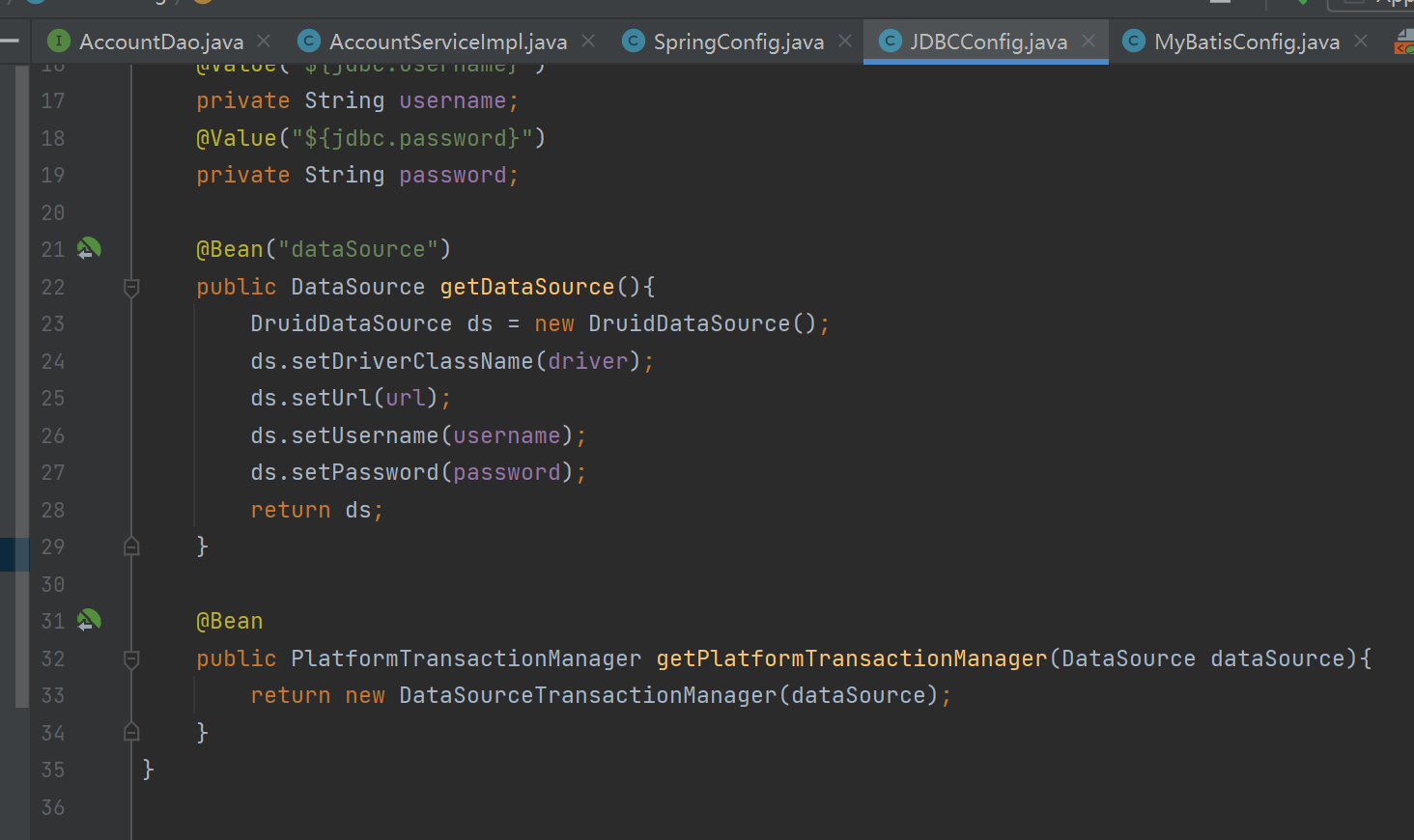Click line number 36 in gutter
1414x840 pixels.
coord(53,807)
